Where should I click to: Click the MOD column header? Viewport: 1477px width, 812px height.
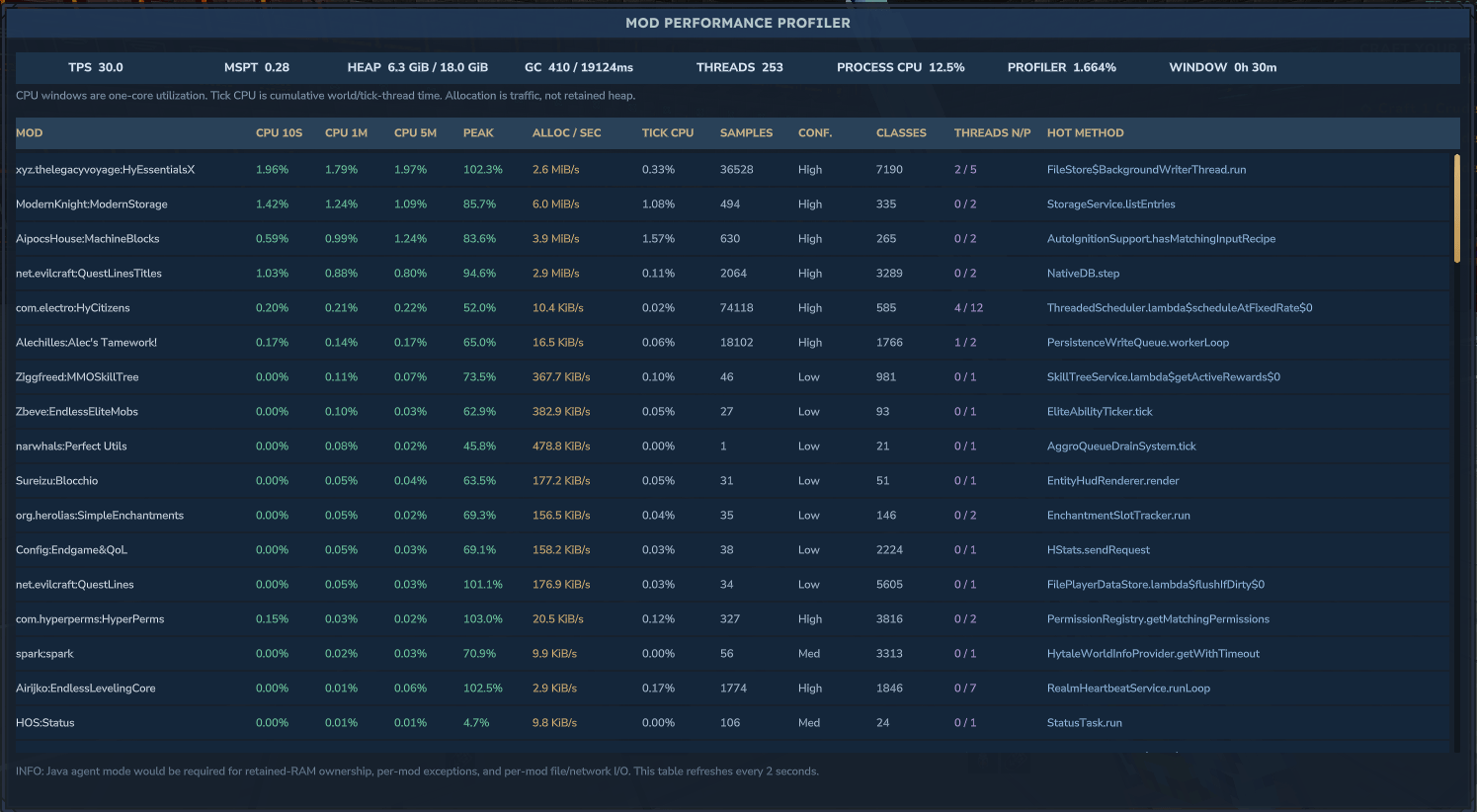pyautogui.click(x=29, y=133)
